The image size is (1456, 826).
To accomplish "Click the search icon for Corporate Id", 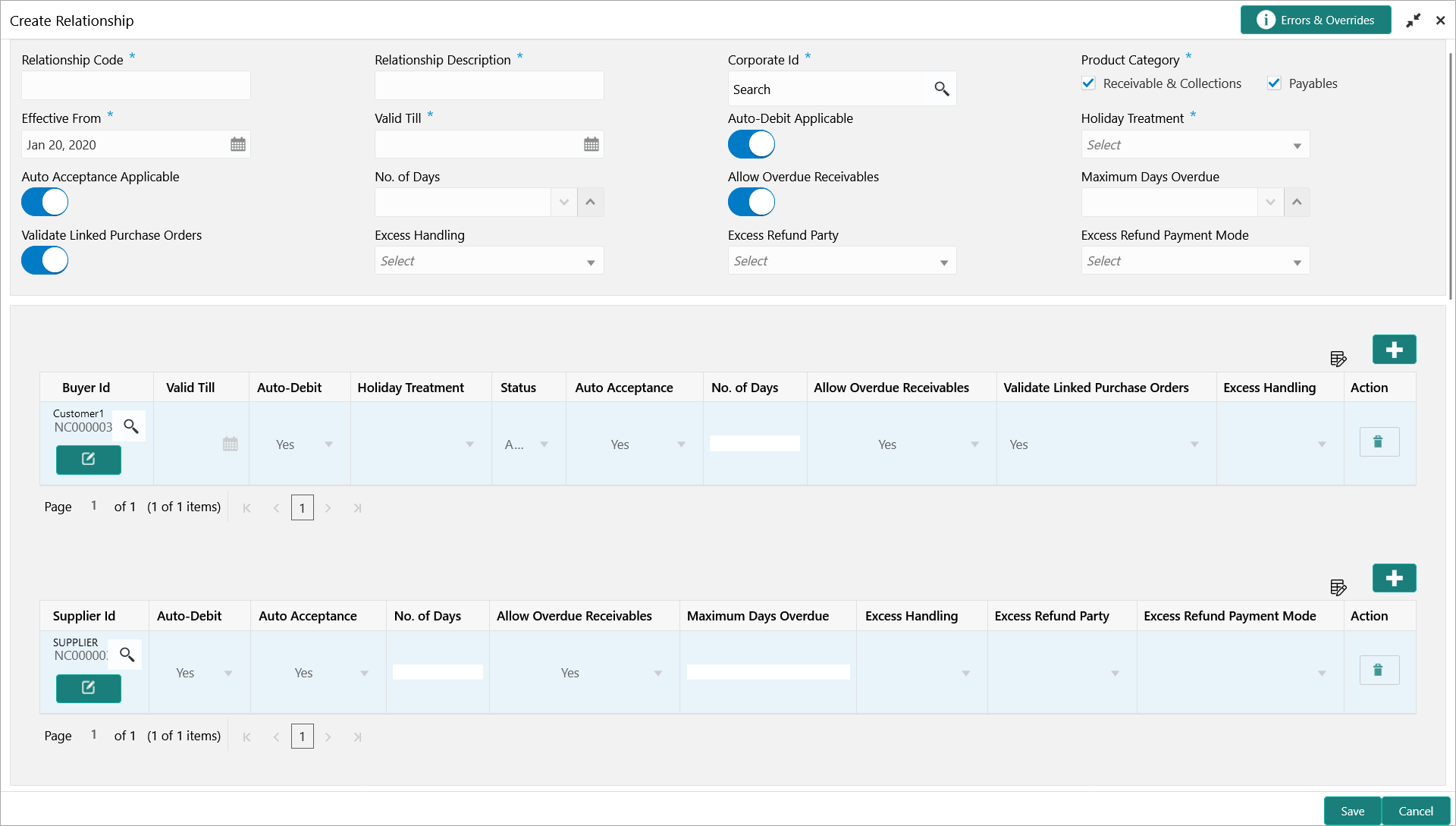I will point(940,88).
